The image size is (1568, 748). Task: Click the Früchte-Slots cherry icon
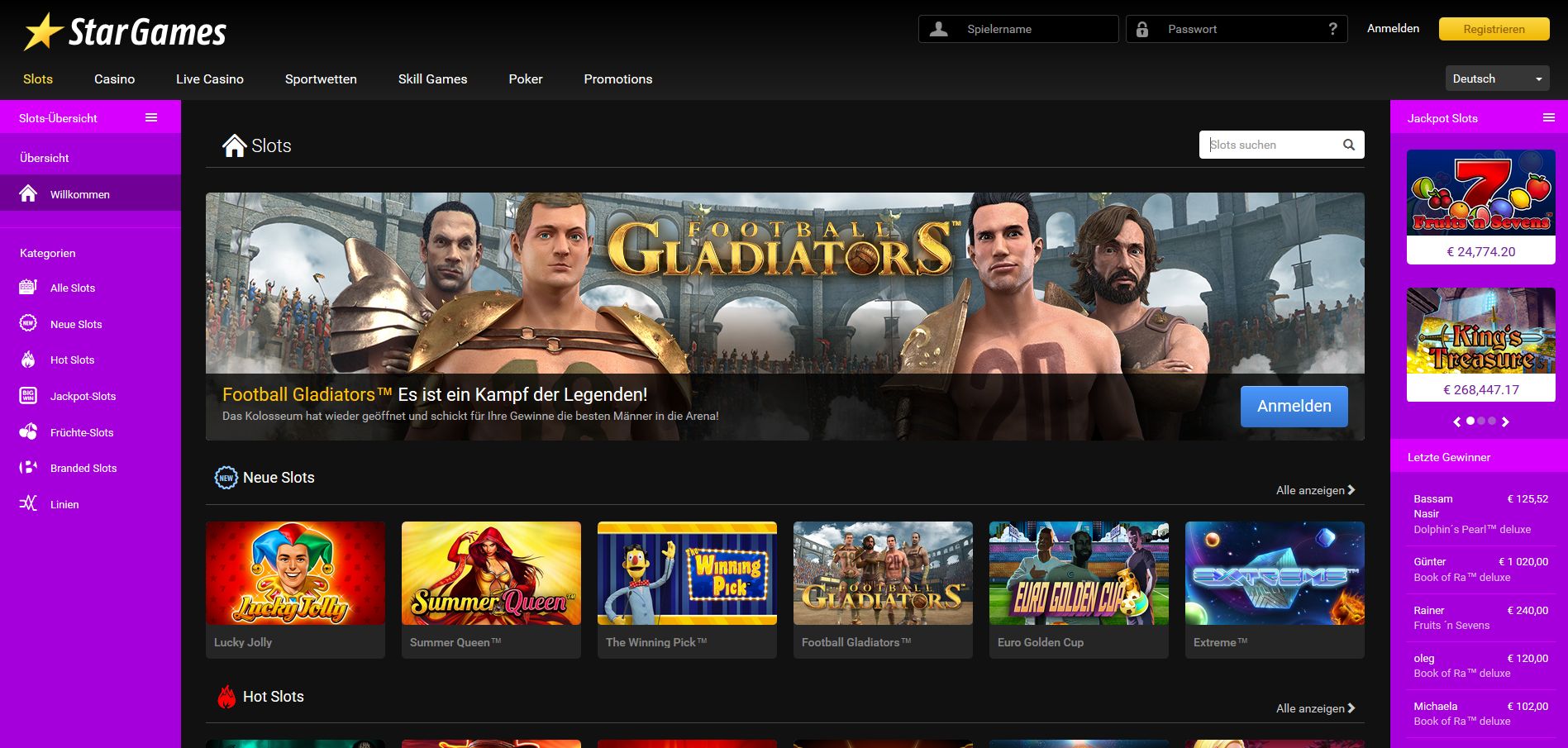tap(28, 431)
